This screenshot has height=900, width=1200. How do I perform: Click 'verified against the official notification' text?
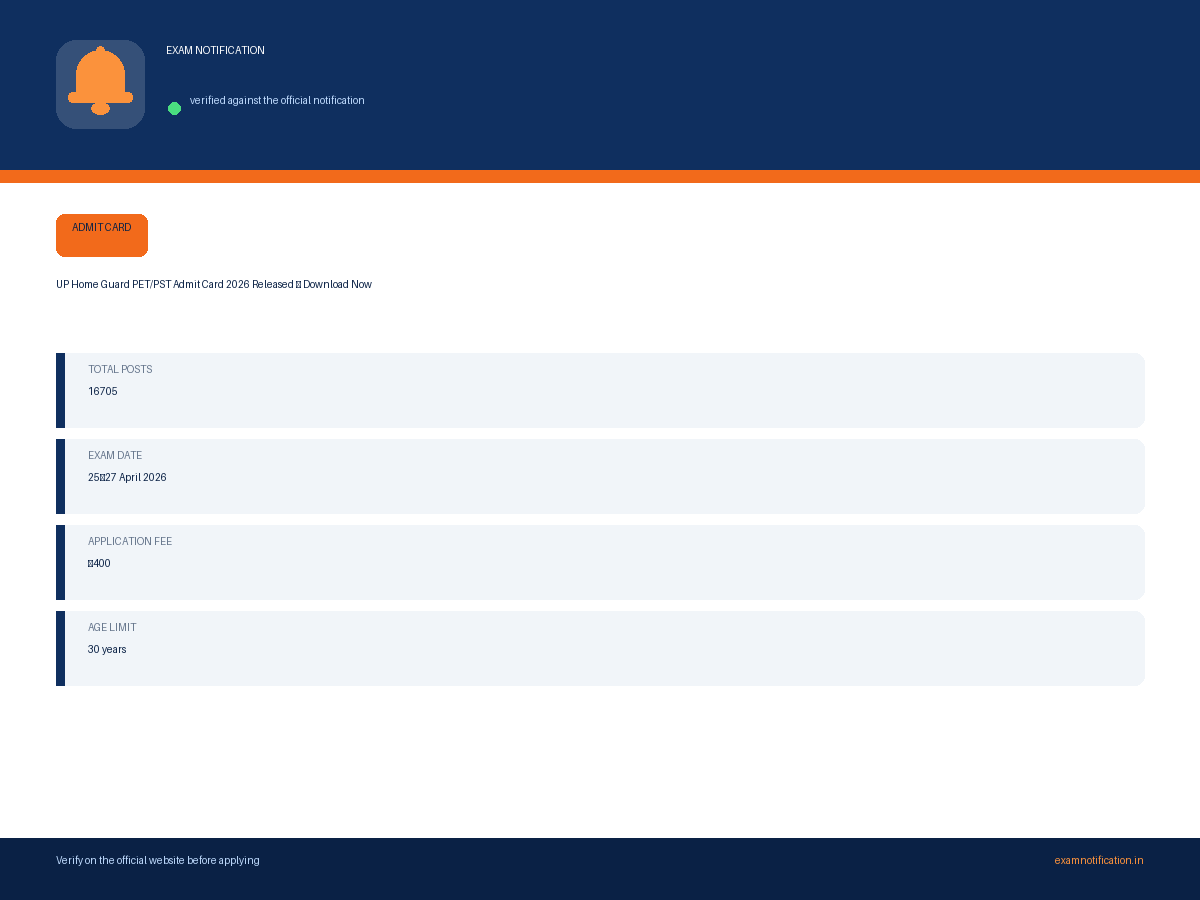(x=277, y=100)
